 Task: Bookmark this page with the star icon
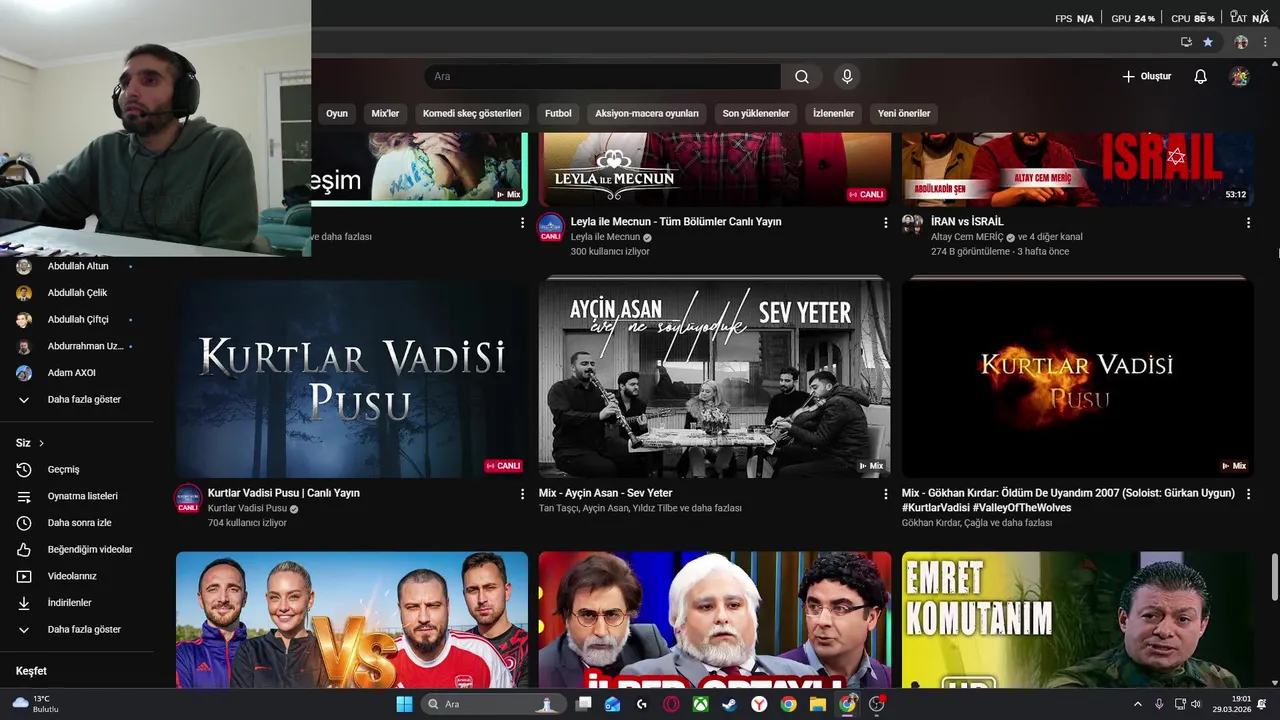tap(1208, 42)
